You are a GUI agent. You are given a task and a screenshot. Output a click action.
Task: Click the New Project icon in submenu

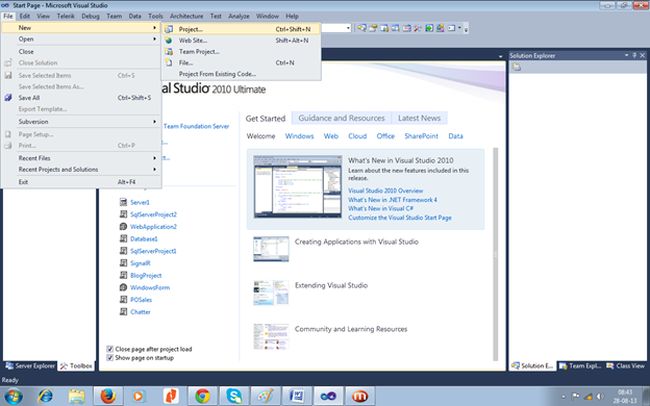[x=169, y=29]
